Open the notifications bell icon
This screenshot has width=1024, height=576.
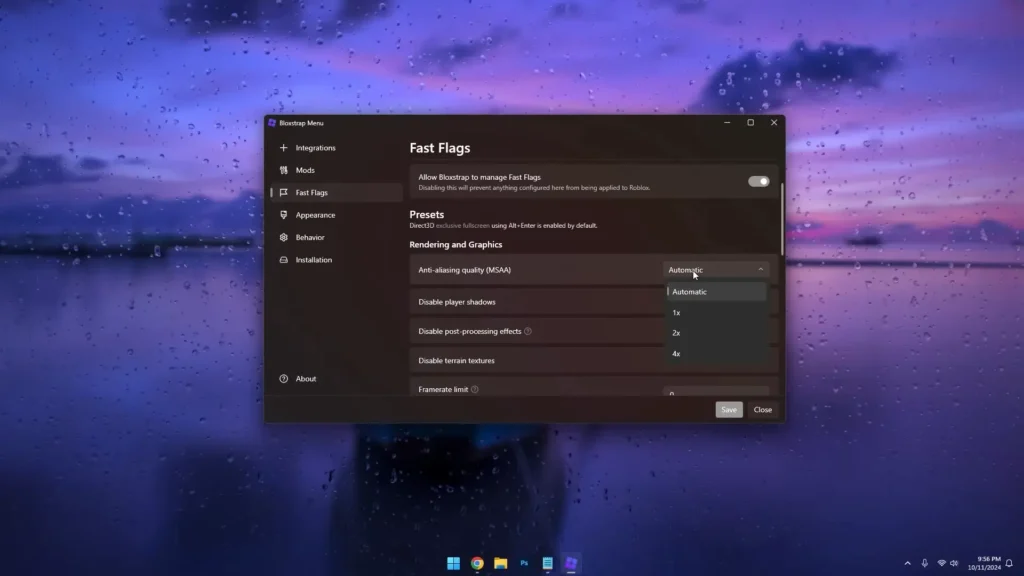click(x=1009, y=563)
